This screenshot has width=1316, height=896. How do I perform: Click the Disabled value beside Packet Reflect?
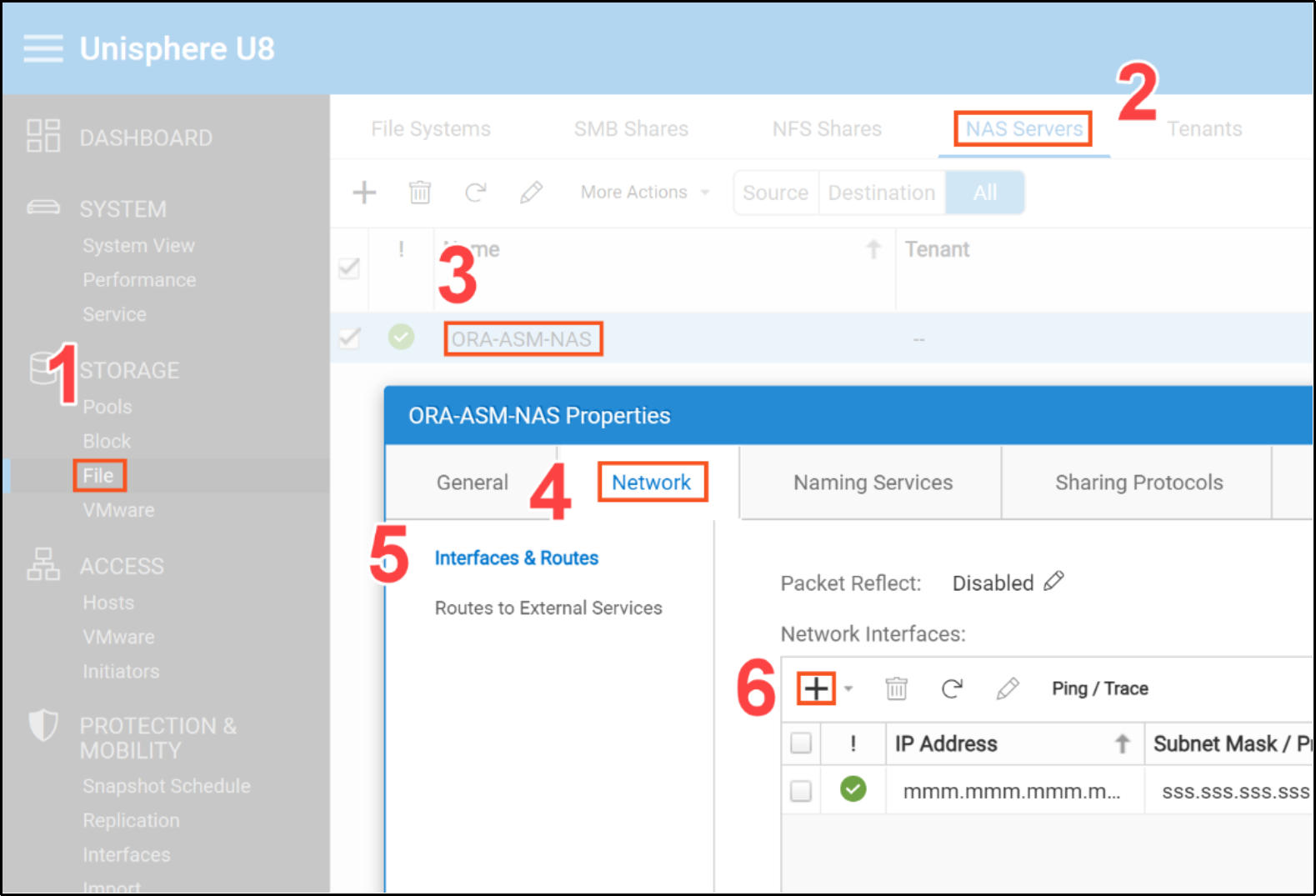(993, 583)
